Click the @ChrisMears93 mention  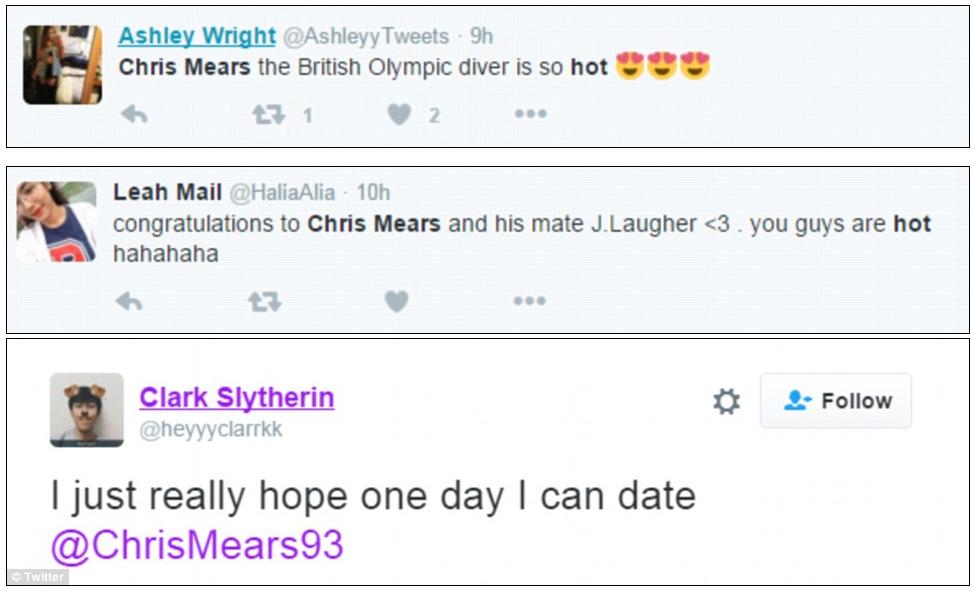click(197, 546)
